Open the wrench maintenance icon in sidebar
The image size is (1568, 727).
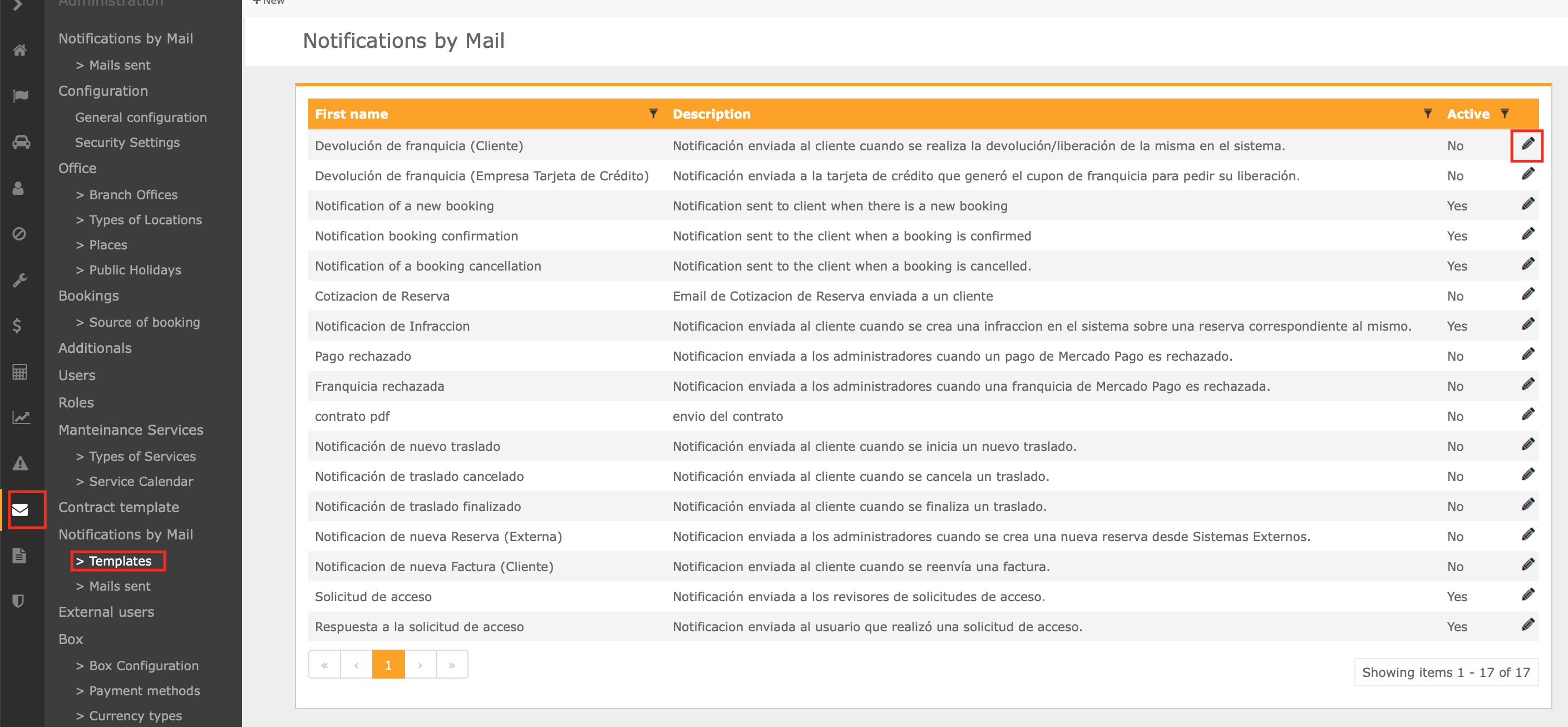point(19,280)
